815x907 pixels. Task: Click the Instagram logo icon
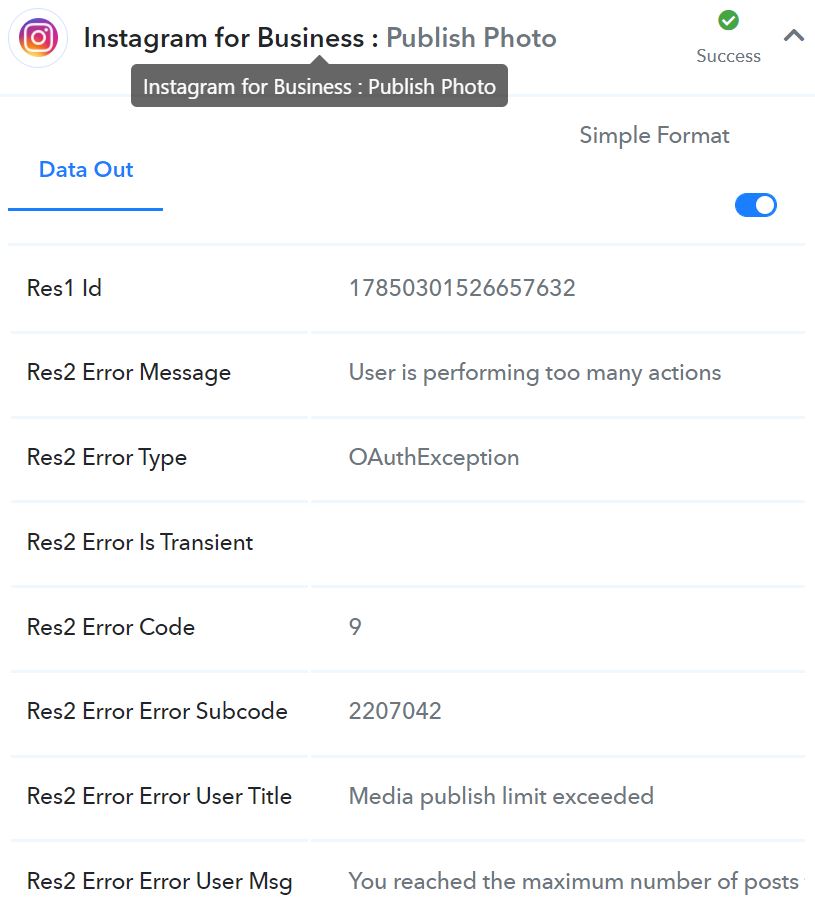tap(38, 38)
